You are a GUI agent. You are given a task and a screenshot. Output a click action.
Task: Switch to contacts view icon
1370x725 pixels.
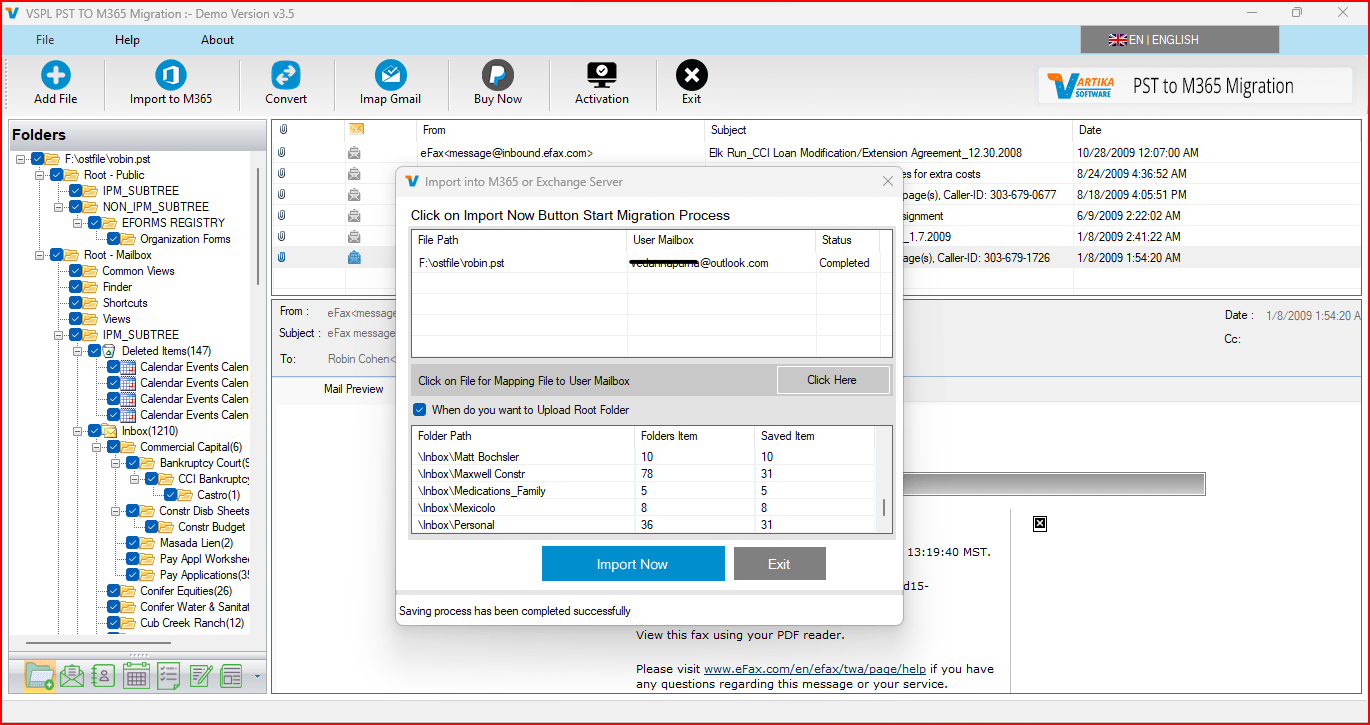click(104, 676)
